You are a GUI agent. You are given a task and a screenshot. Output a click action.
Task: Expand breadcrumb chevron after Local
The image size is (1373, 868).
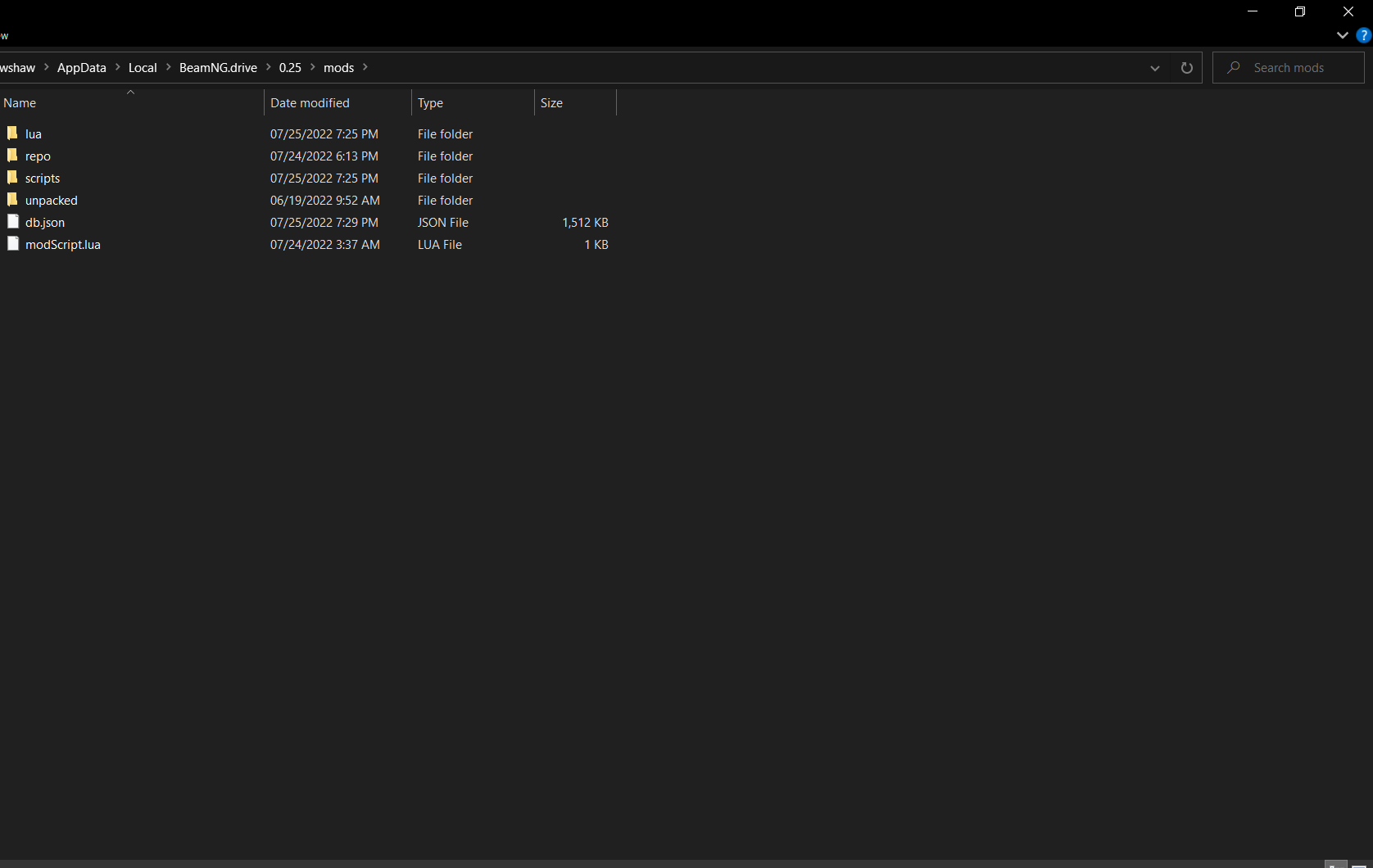point(169,67)
